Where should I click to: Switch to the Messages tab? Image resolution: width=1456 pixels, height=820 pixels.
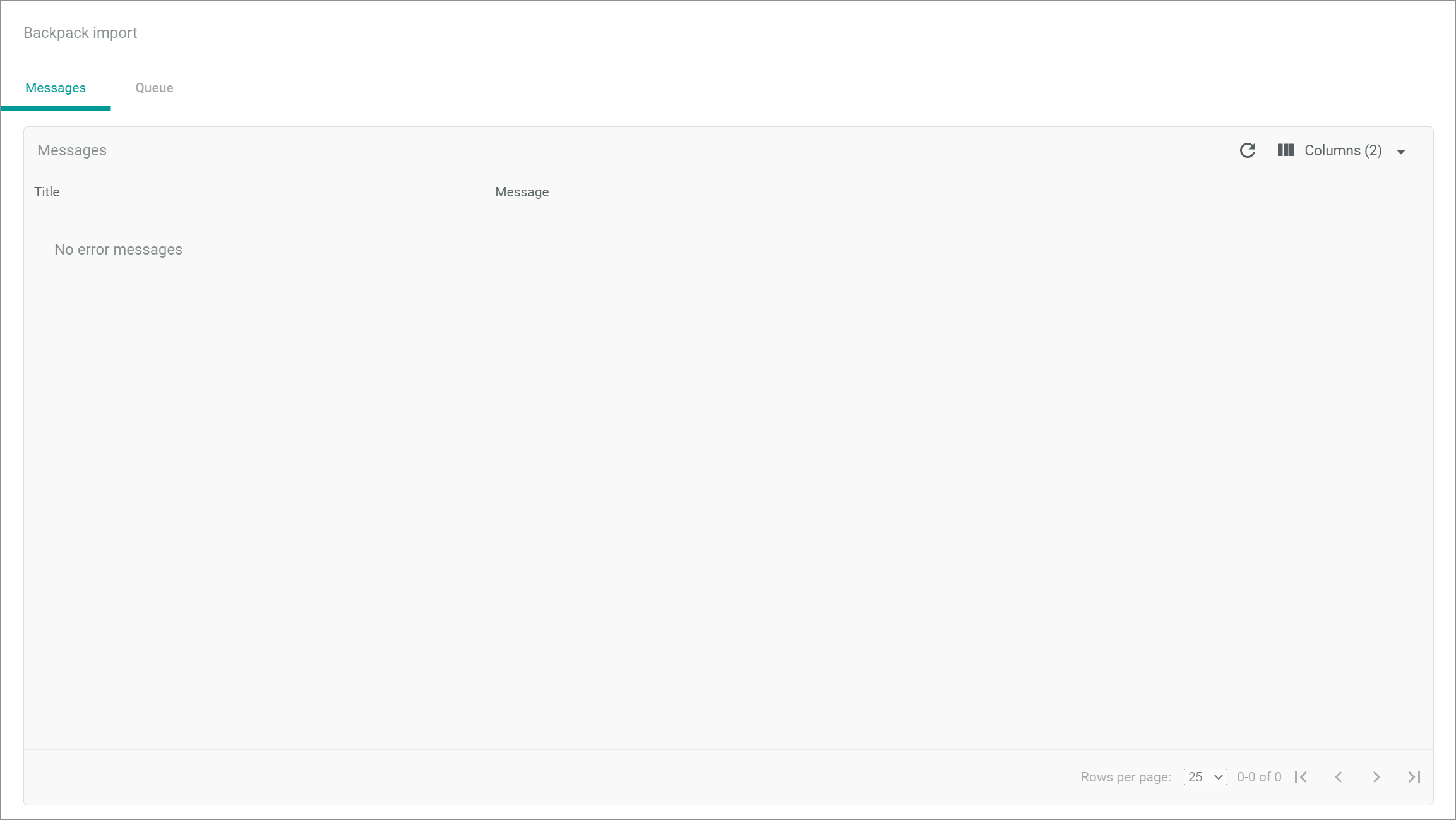[x=56, y=88]
